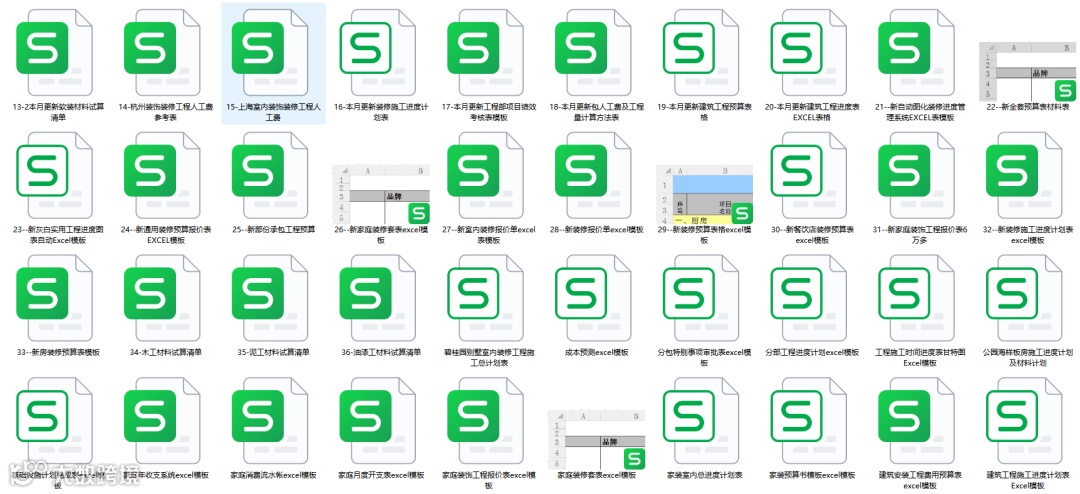Click the file name 家庭装饰工程报价表excel模板
Image resolution: width=1080 pixels, height=494 pixels.
click(x=488, y=480)
